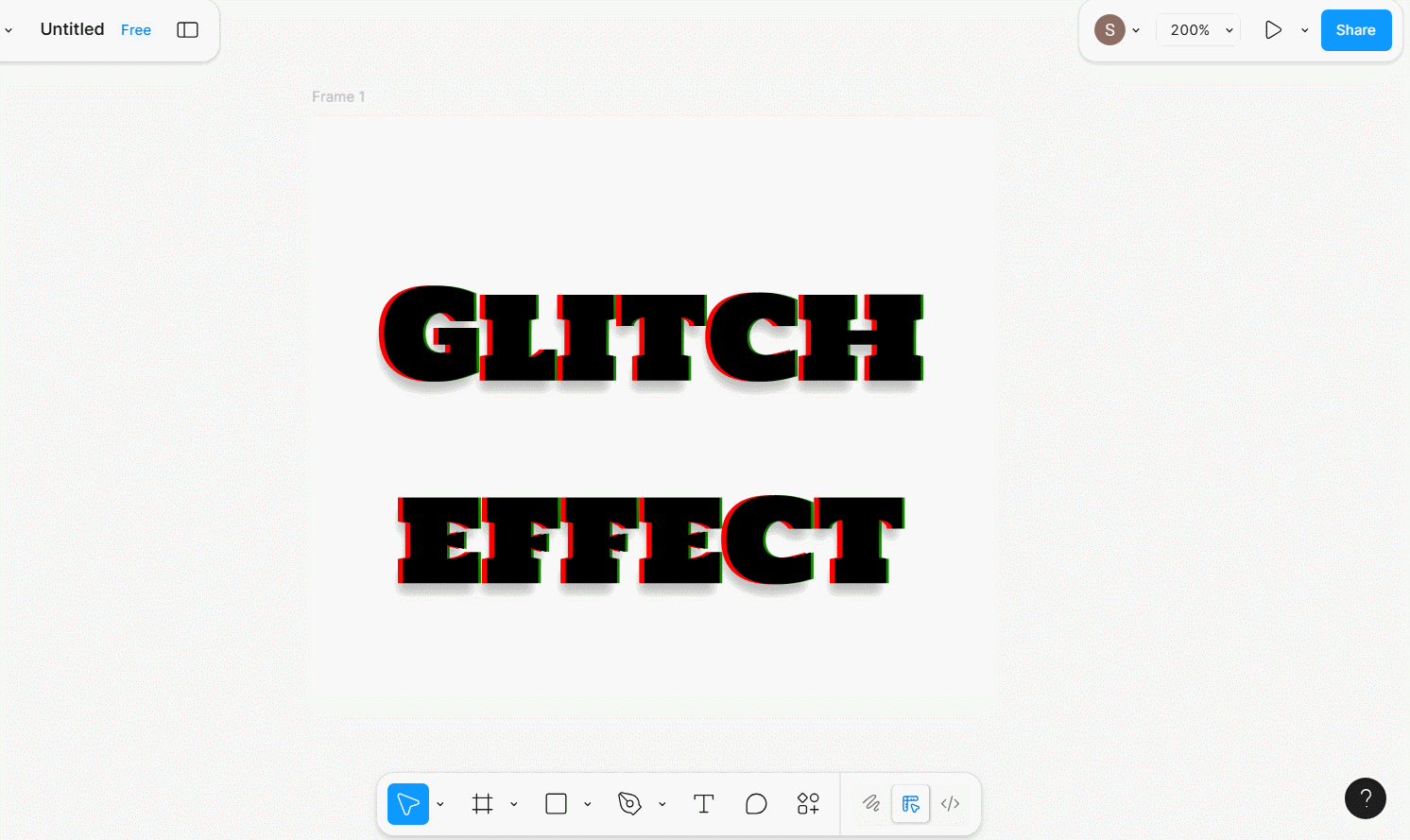Switch to Dev Mode
Screen dimensions: 1410x840
tap(951, 804)
